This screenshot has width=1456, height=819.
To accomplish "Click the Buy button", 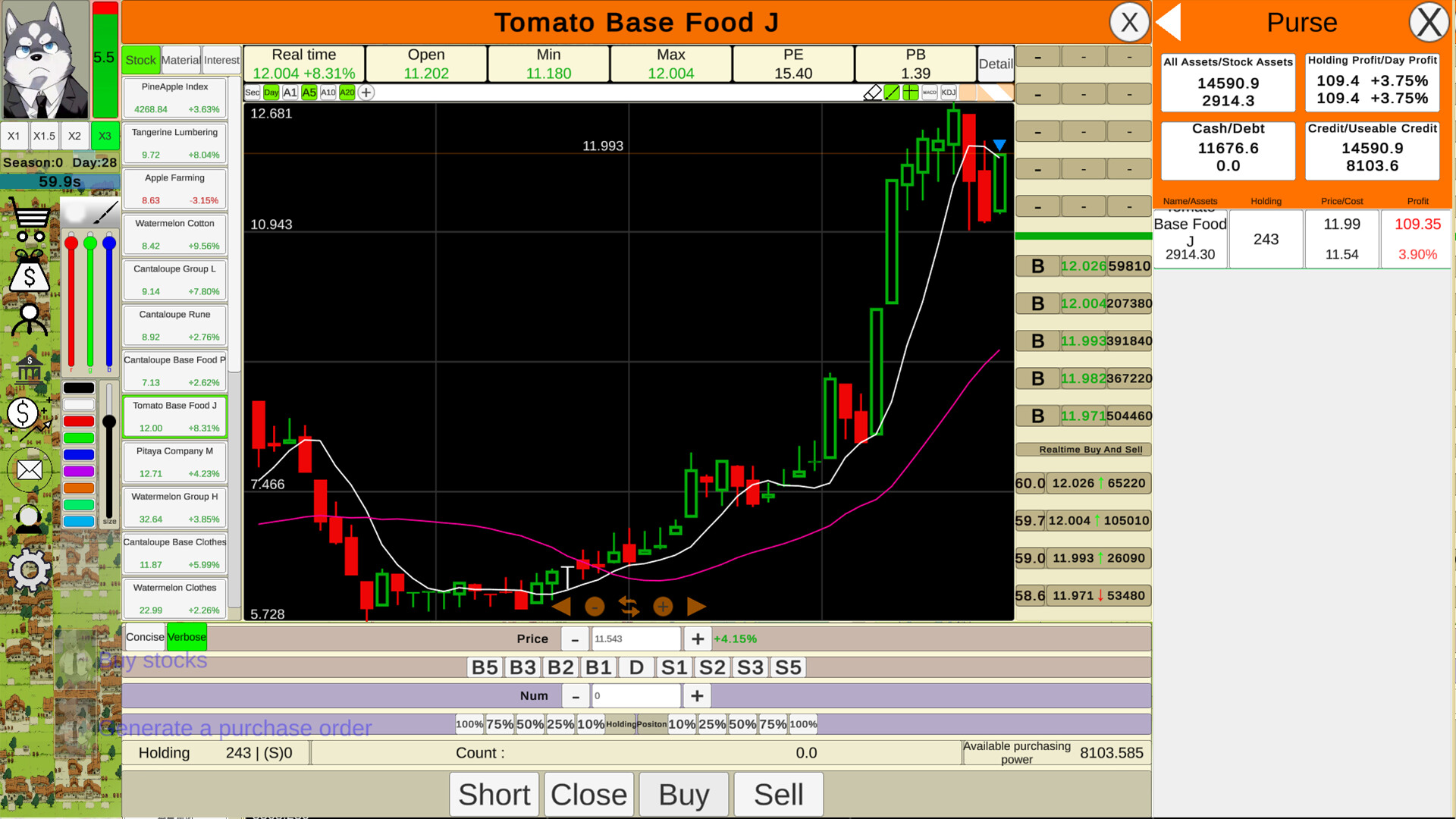I will pos(682,794).
